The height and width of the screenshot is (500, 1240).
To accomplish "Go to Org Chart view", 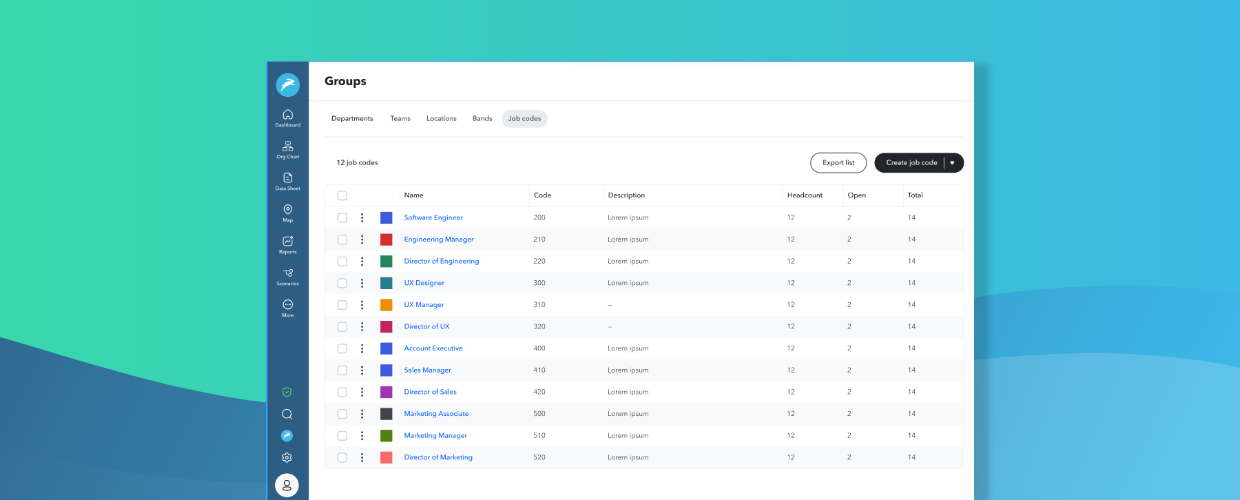I will click(x=287, y=149).
